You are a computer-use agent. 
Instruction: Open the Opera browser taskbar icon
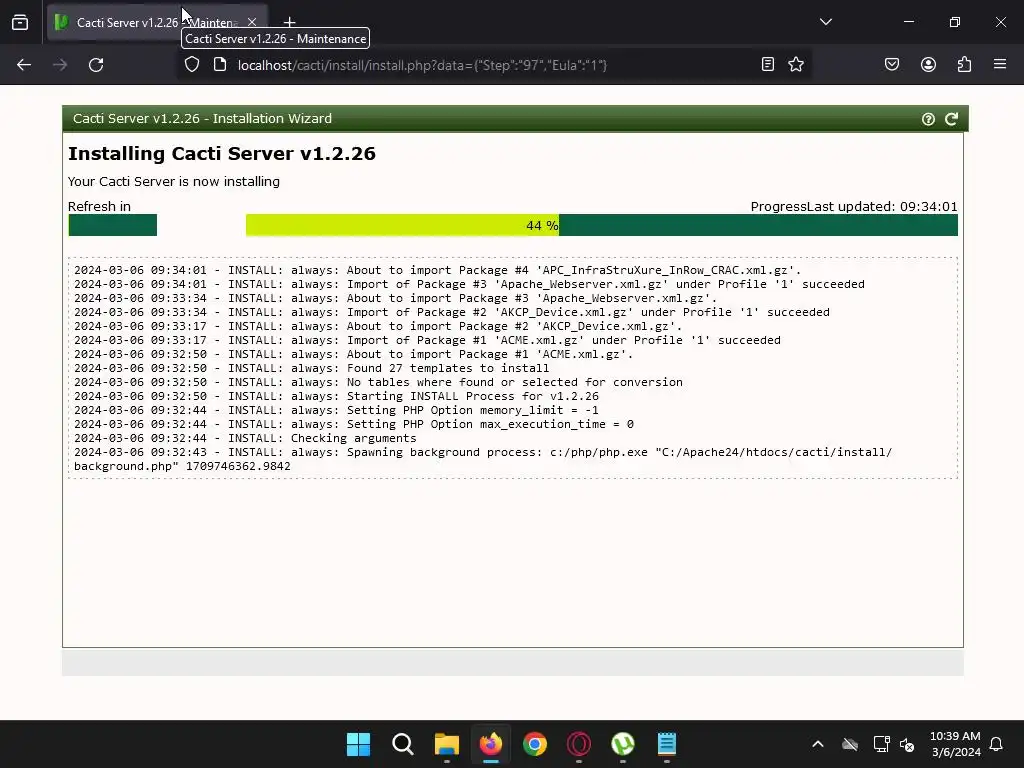tap(579, 744)
